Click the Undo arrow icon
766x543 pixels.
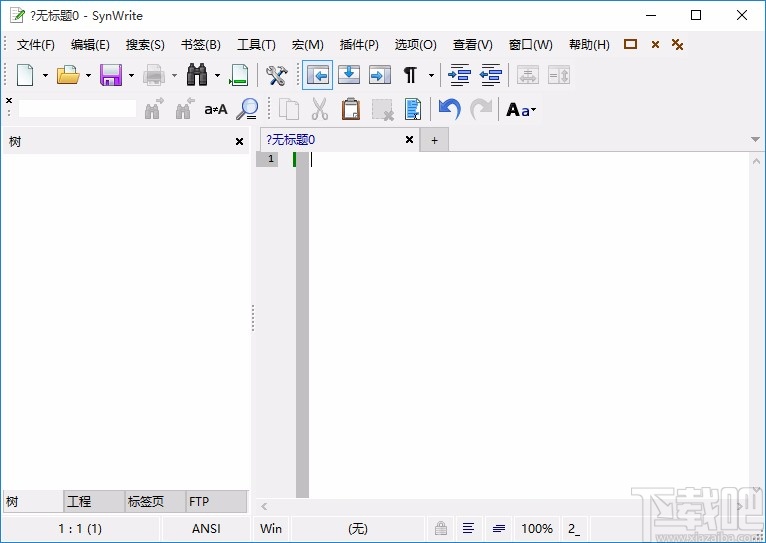449,109
